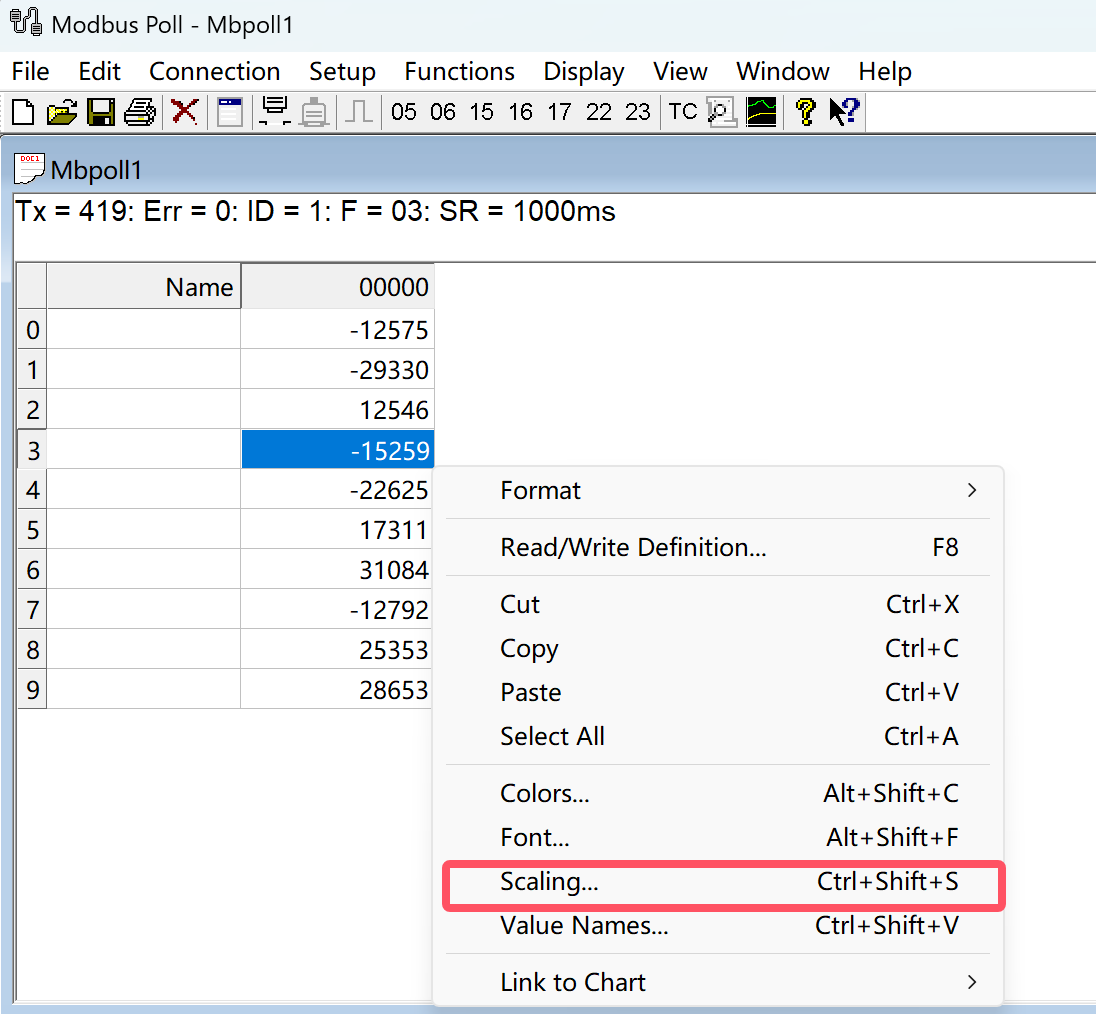
Task: Expand the Format submenu
Action: [718, 491]
